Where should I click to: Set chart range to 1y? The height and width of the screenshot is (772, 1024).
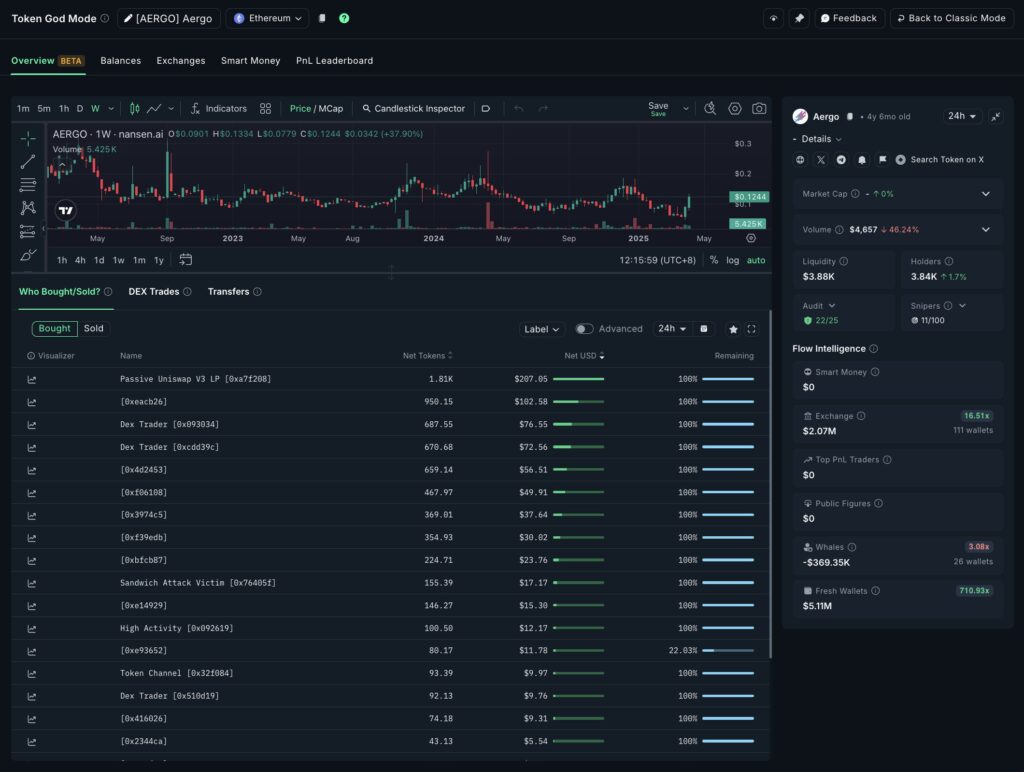tap(159, 260)
